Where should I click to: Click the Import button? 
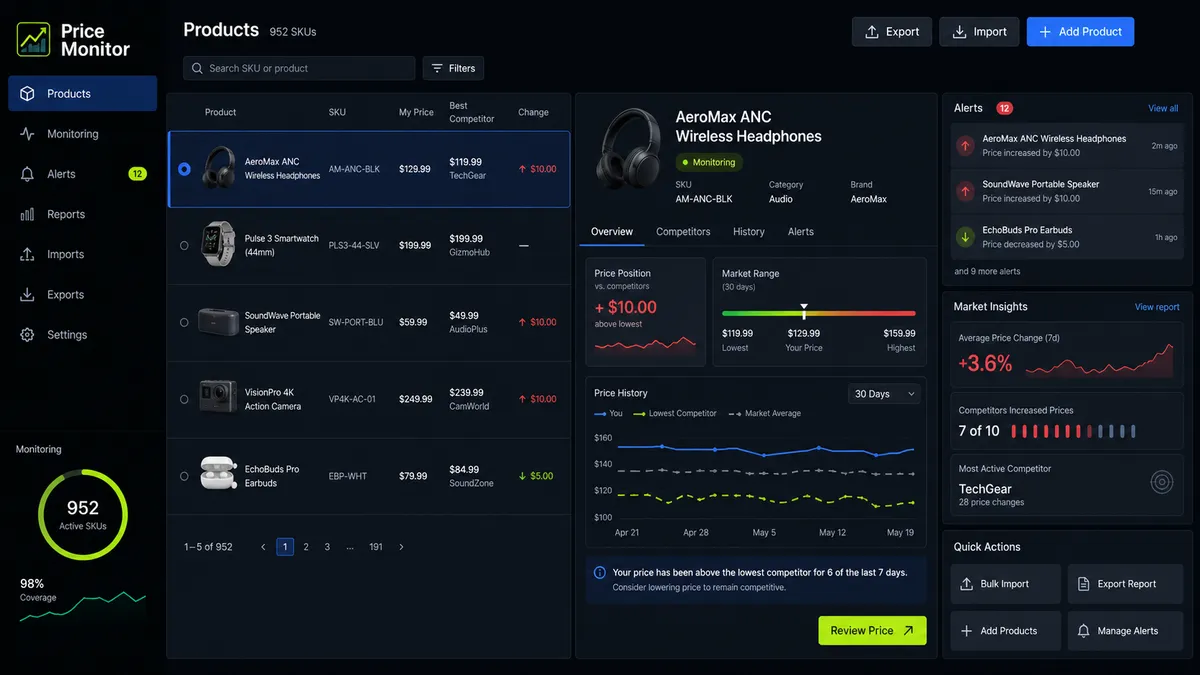pyautogui.click(x=979, y=31)
